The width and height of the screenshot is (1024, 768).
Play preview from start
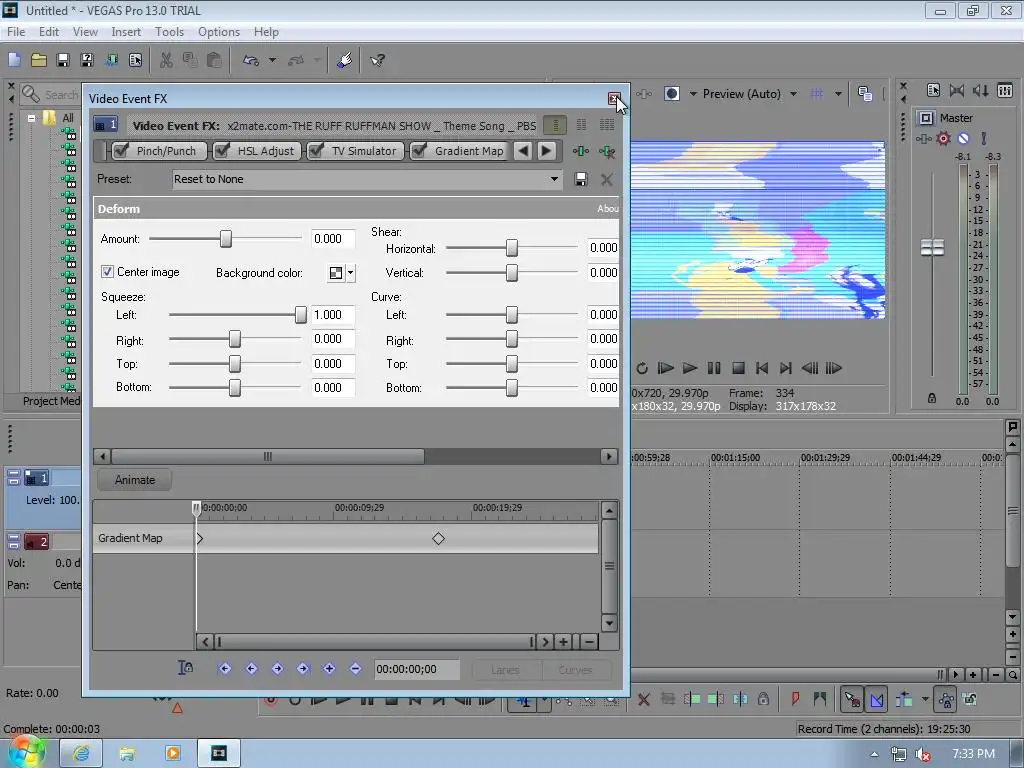[x=665, y=368]
